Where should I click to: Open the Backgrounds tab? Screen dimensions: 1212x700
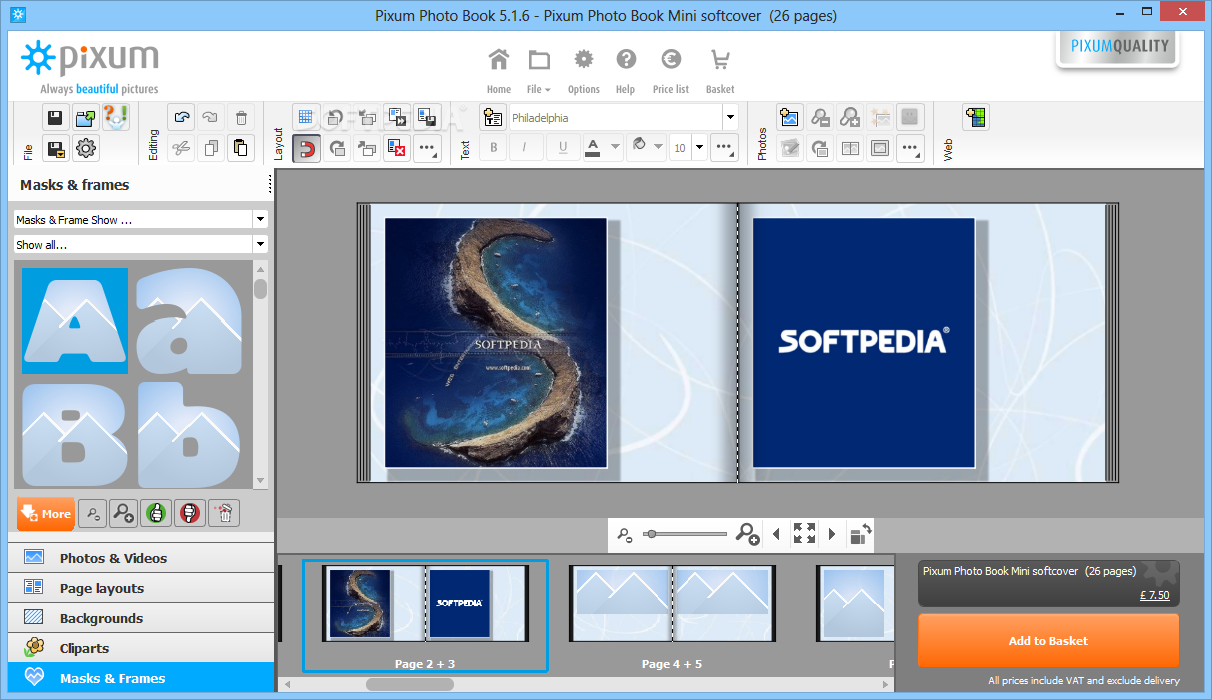click(x=141, y=618)
